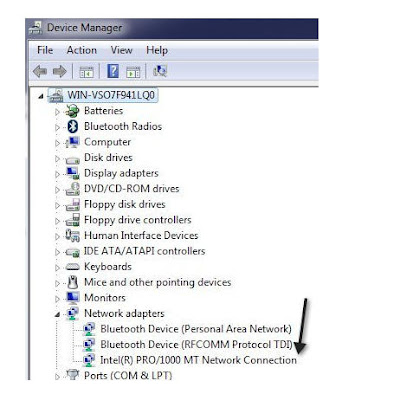Click the Display adapters icon
Viewport: 400px width, 394px height.
pyautogui.click(x=72, y=173)
